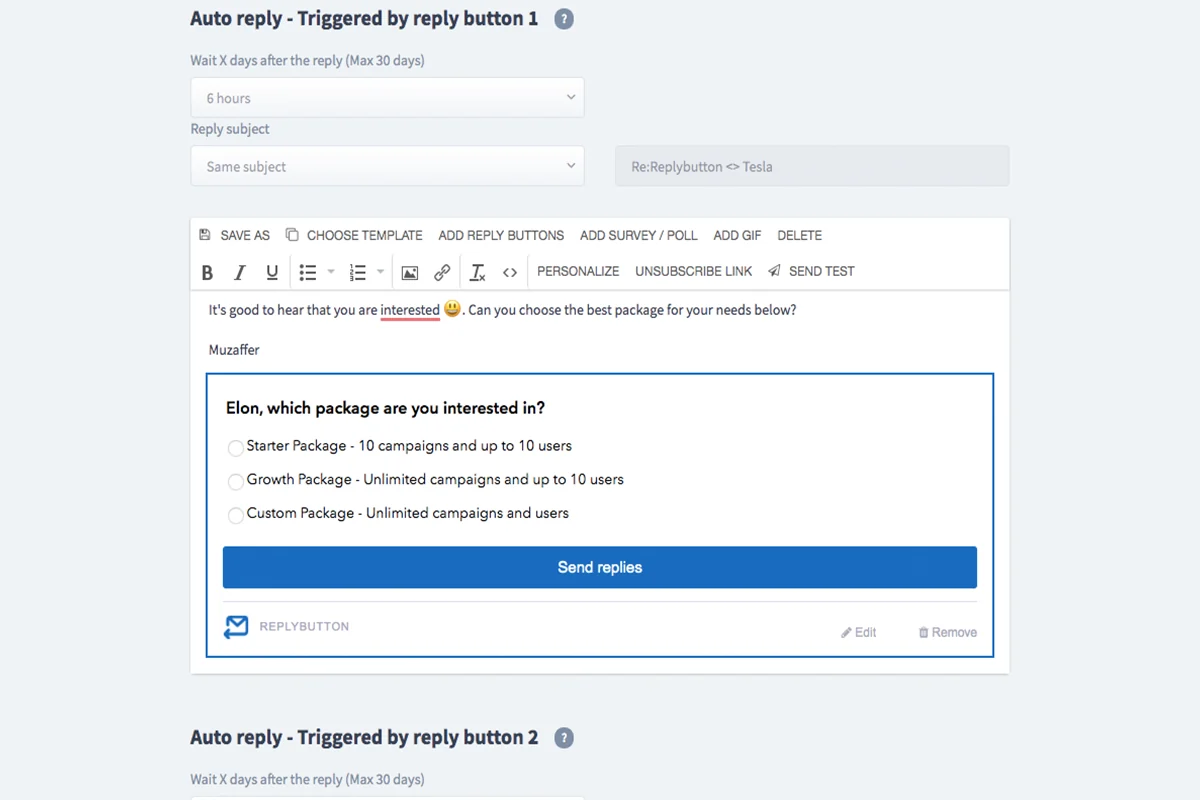
Task: Select Growth Package radio option
Action: 236,481
